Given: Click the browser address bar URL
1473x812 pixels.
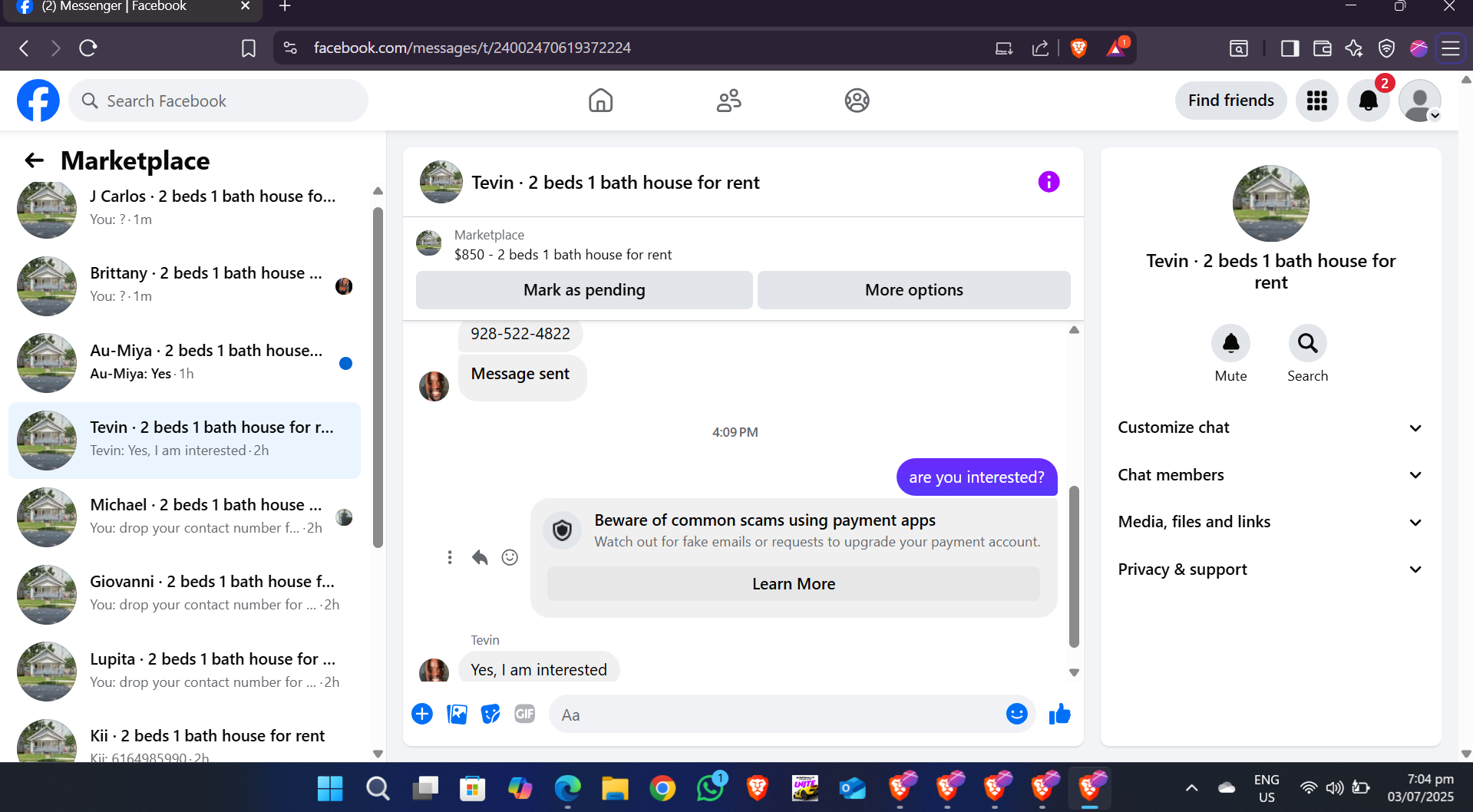Looking at the screenshot, I should click(x=472, y=48).
